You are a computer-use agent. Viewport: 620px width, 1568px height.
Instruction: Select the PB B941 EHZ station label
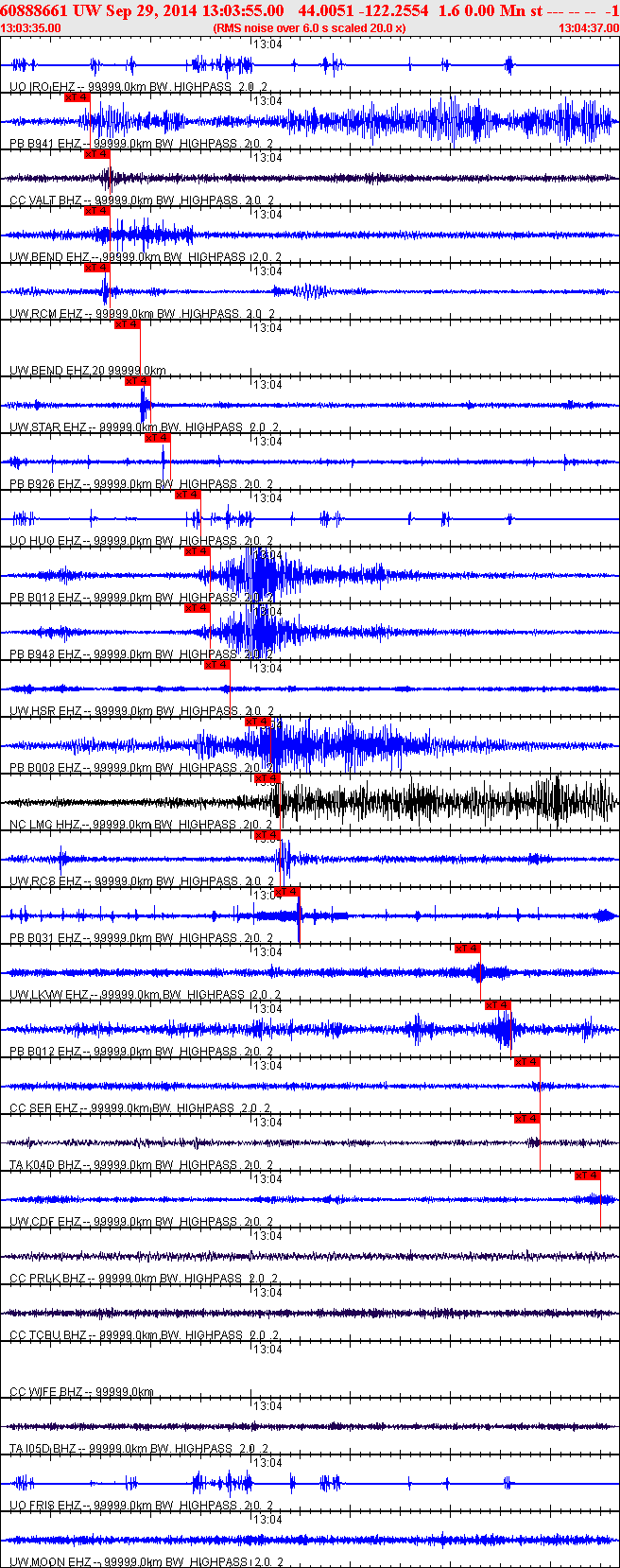coord(142,144)
